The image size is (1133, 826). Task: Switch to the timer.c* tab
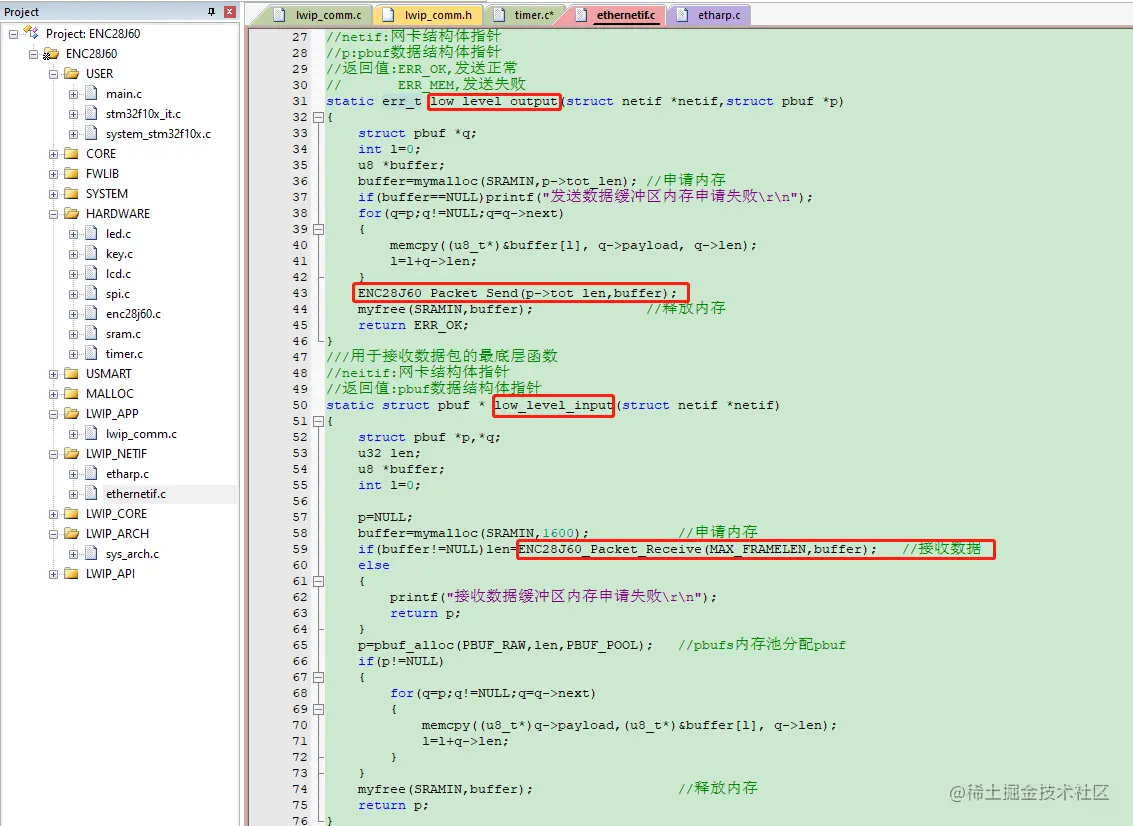(526, 14)
